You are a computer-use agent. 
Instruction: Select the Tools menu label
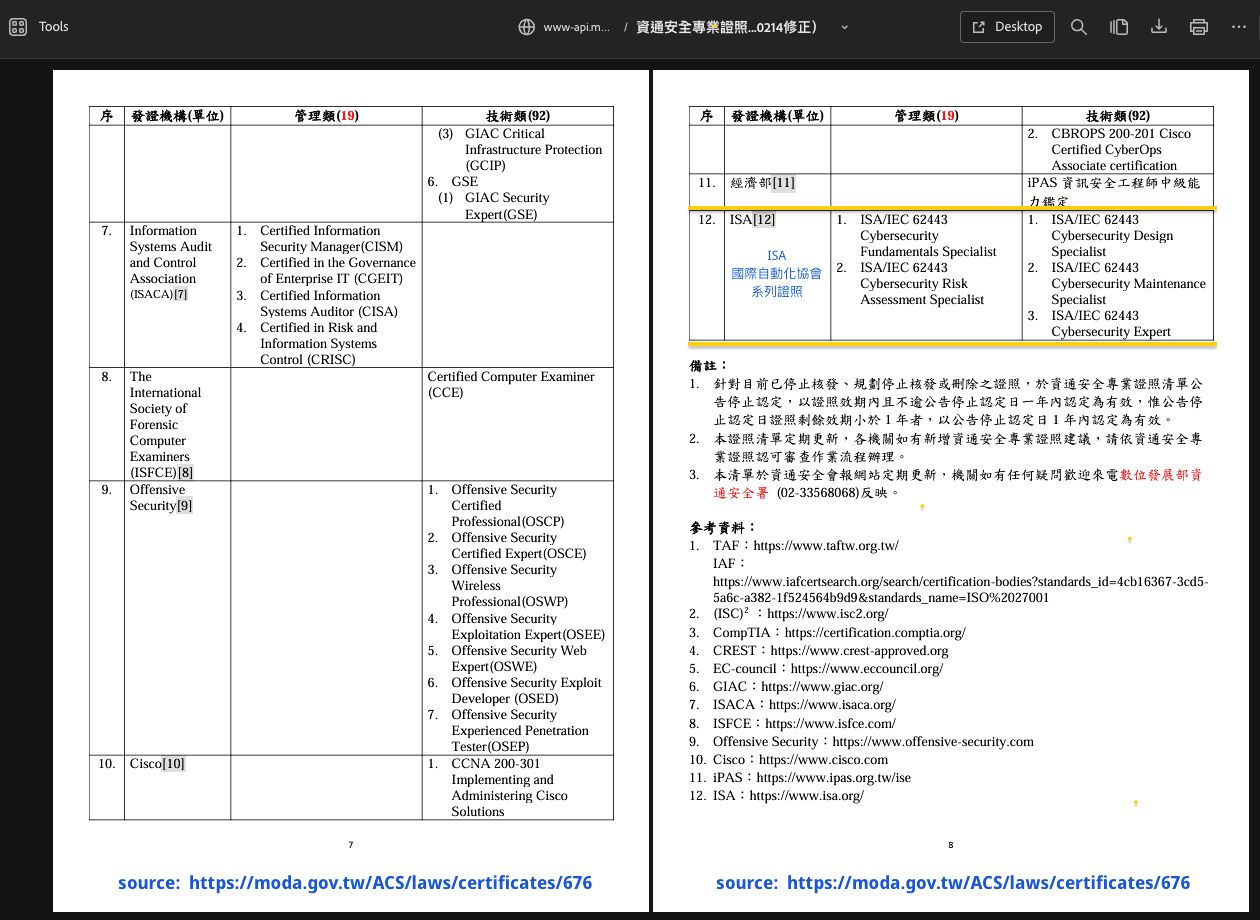[53, 27]
